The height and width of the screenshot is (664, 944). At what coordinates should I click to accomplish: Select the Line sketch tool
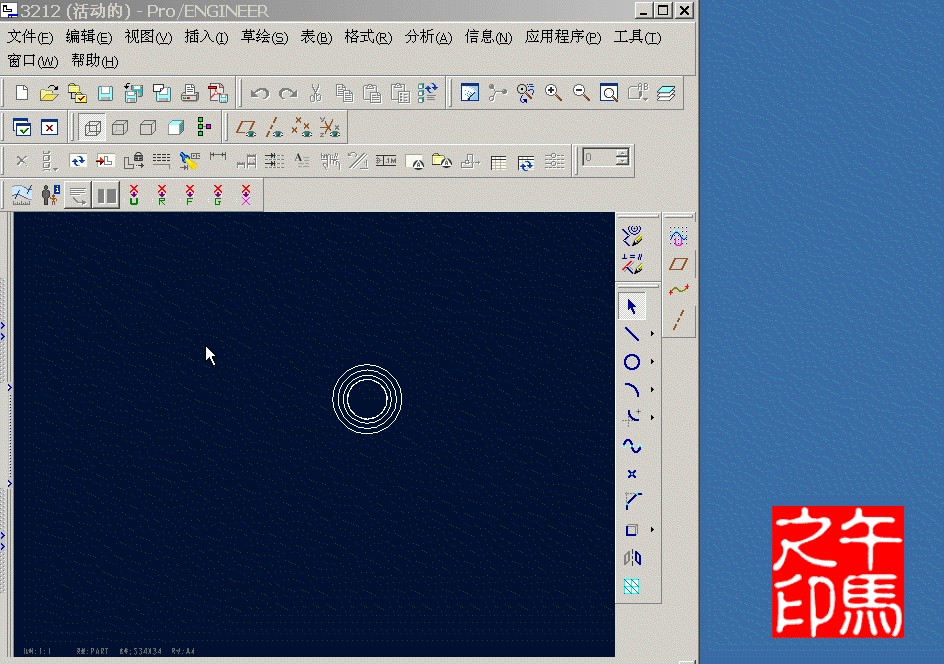pyautogui.click(x=632, y=334)
